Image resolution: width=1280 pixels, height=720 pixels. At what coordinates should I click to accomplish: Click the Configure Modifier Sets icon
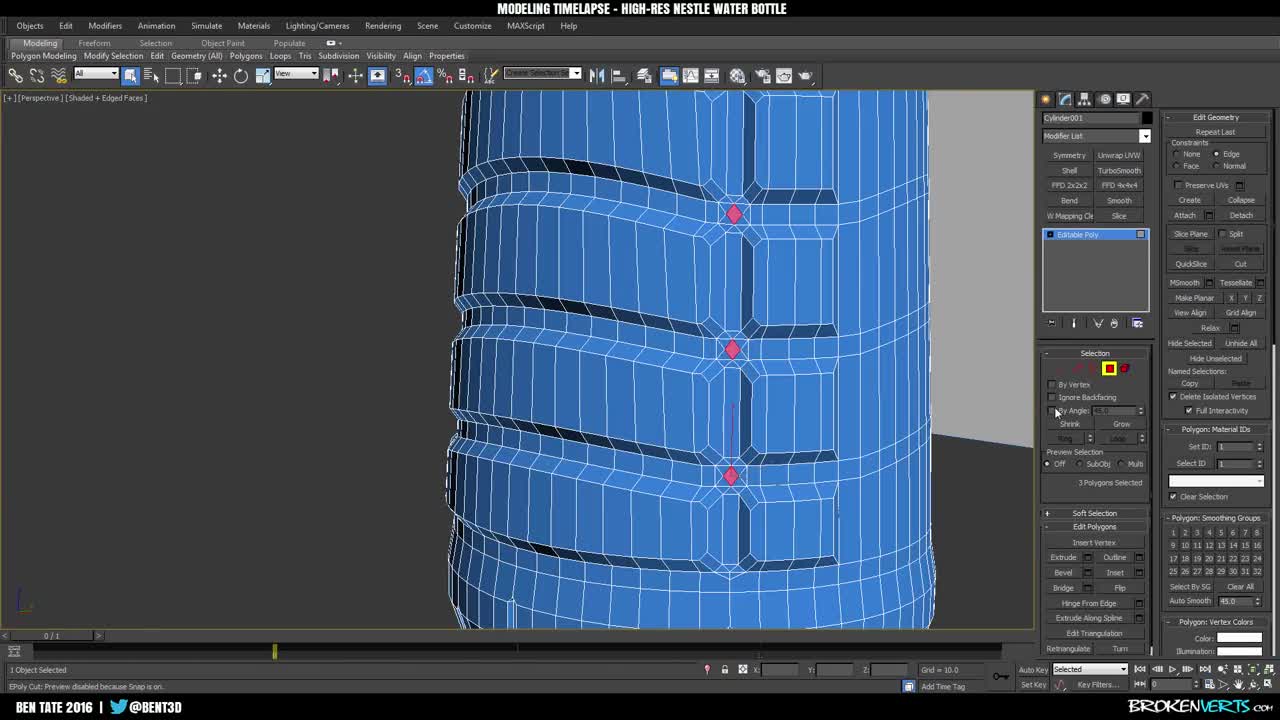pos(1138,323)
